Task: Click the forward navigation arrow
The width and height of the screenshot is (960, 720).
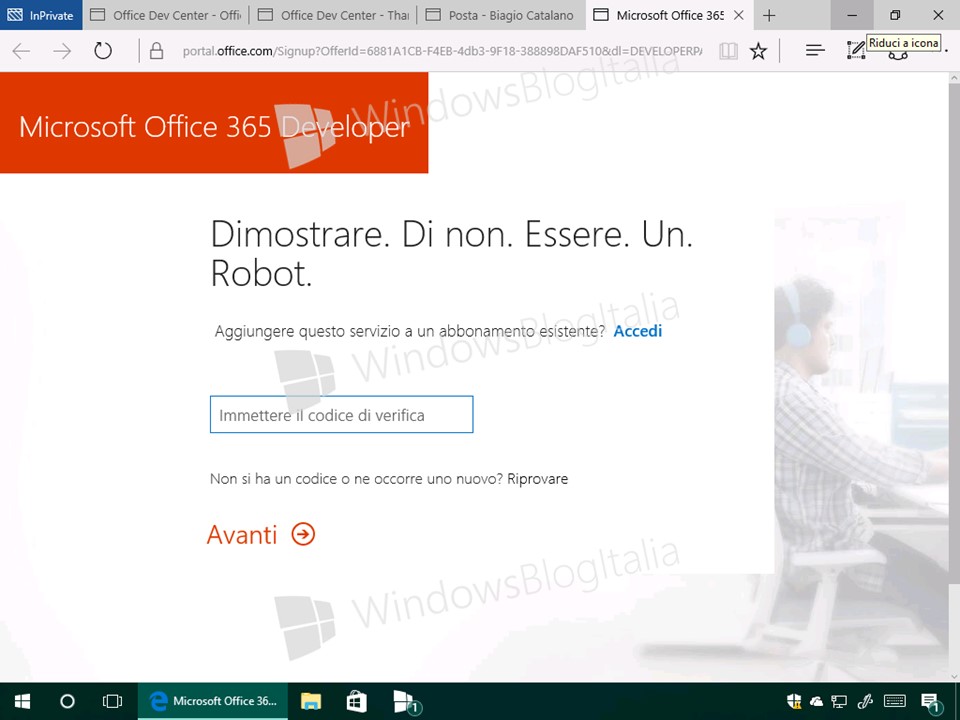Action: [x=62, y=51]
